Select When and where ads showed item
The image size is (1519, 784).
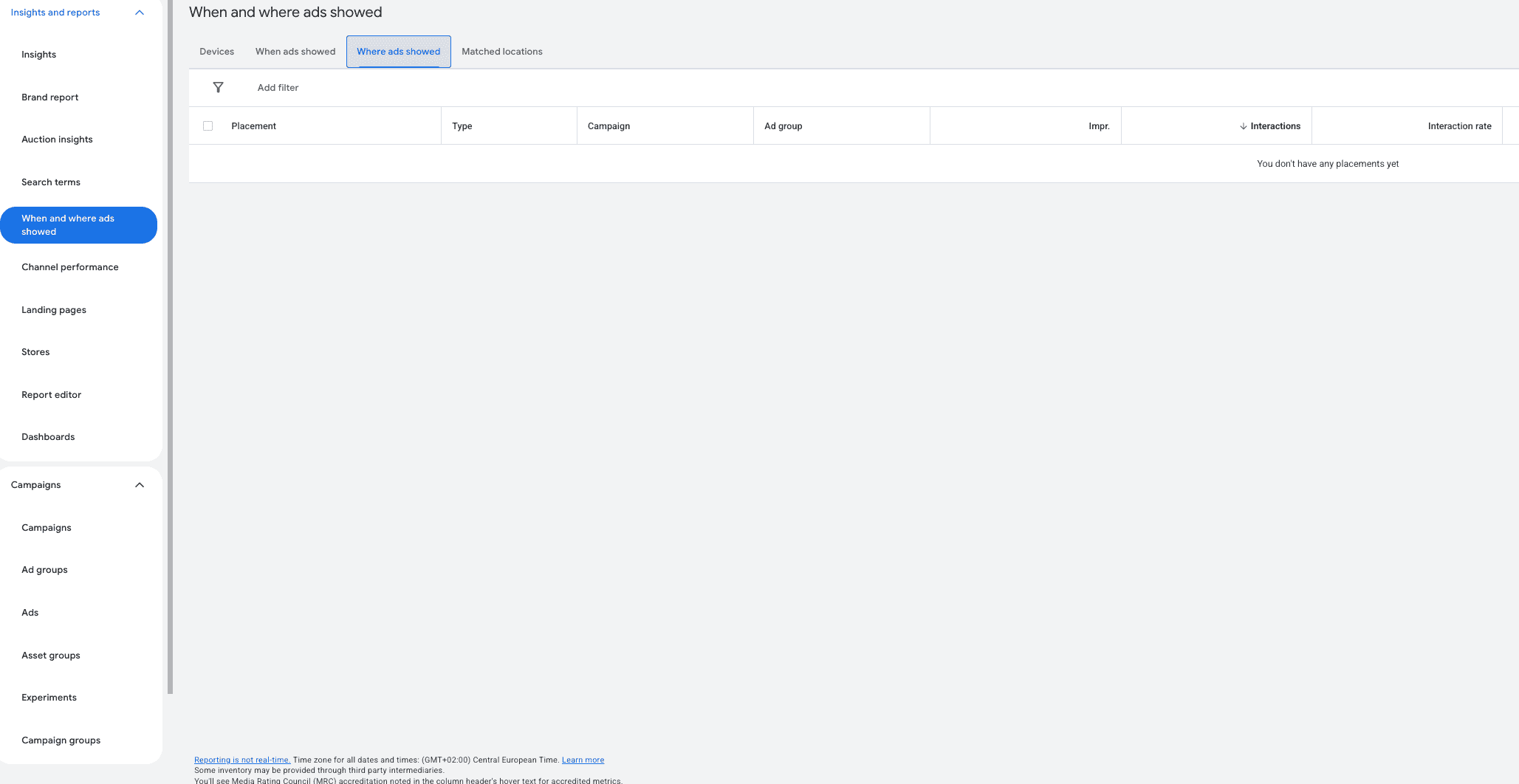point(78,225)
